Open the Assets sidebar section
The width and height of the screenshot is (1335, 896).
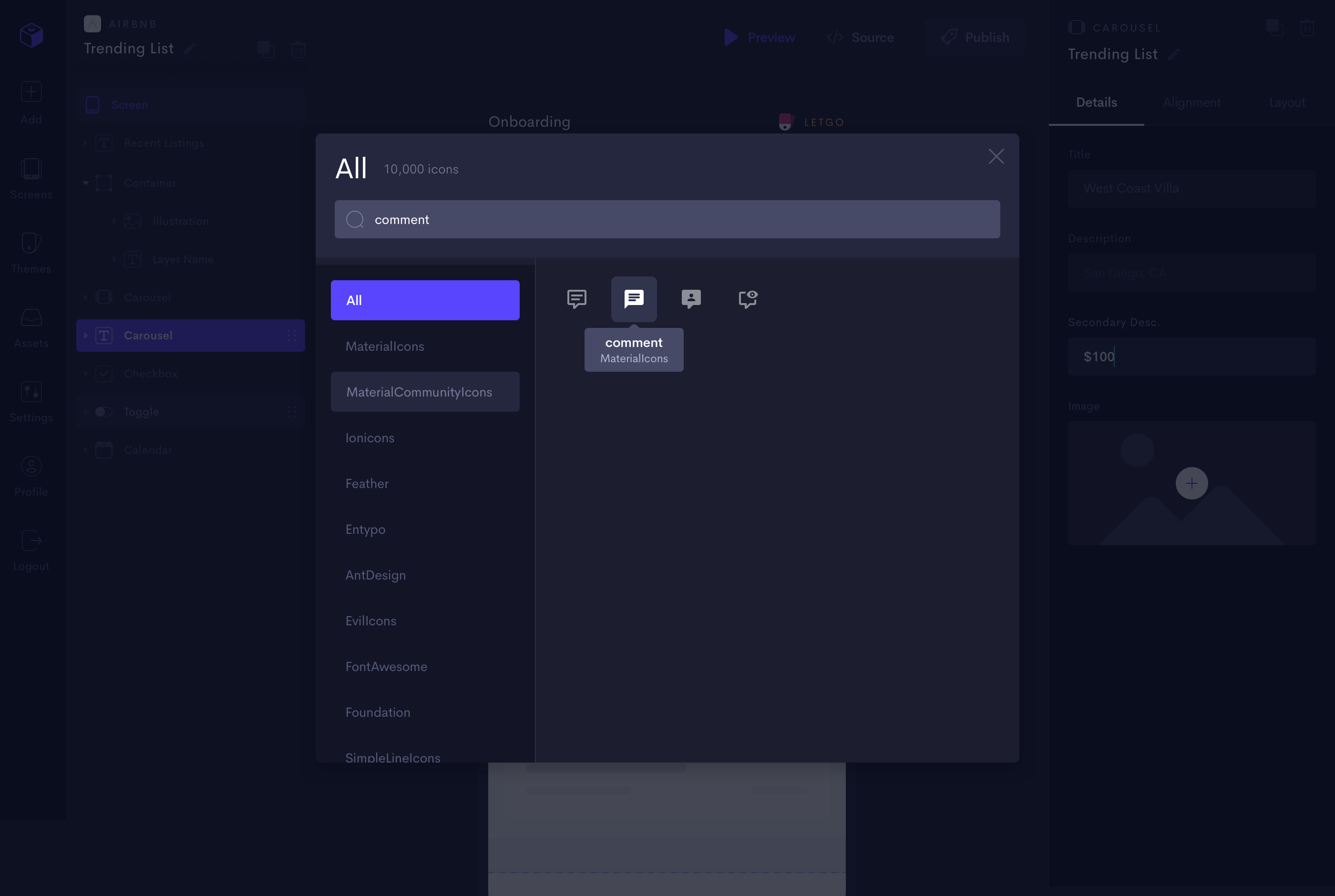31,327
